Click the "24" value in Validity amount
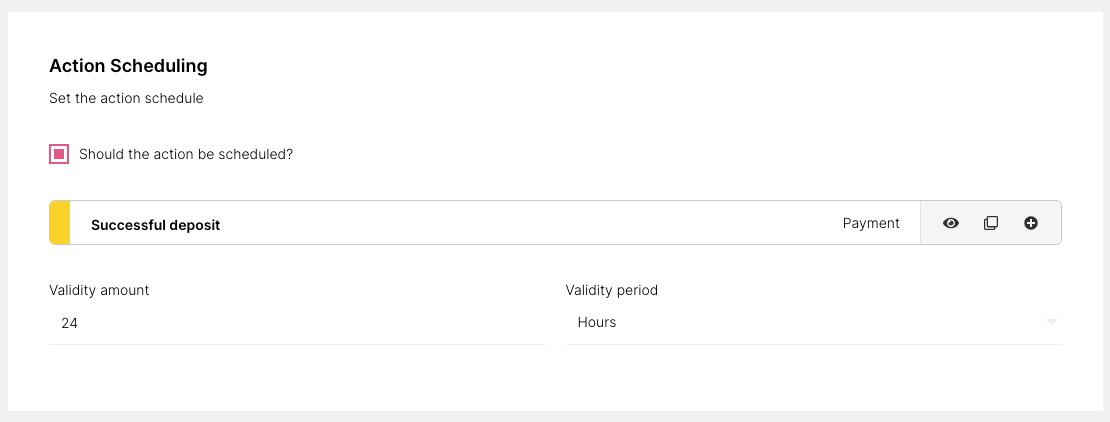1110x422 pixels. tap(70, 324)
